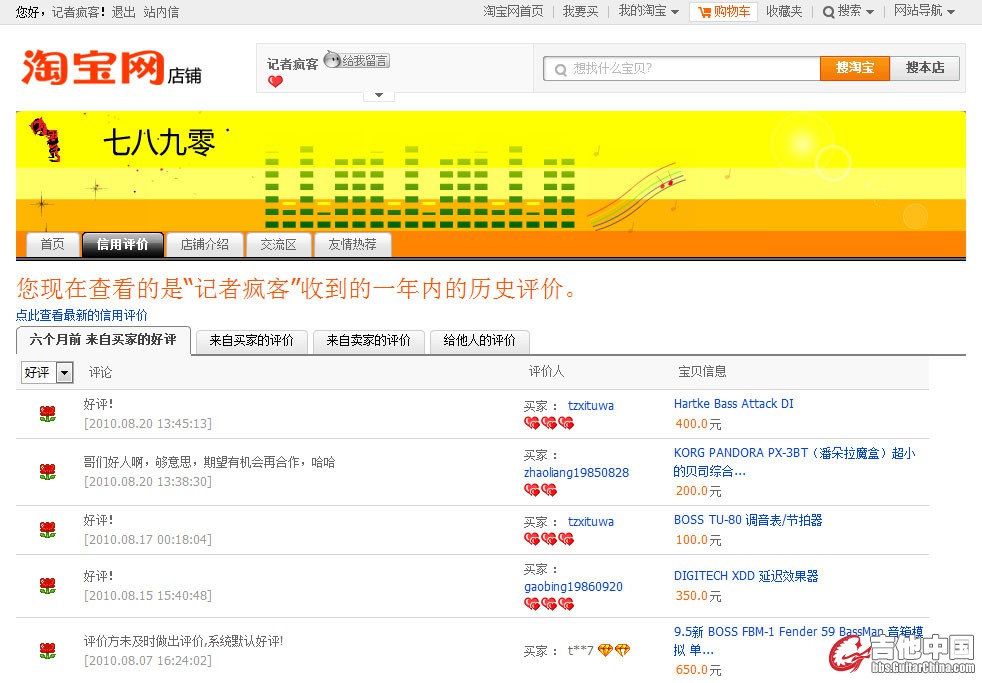This screenshot has width=982, height=683.
Task: Click buyer link for first tzxituwa review
Action: coord(591,406)
